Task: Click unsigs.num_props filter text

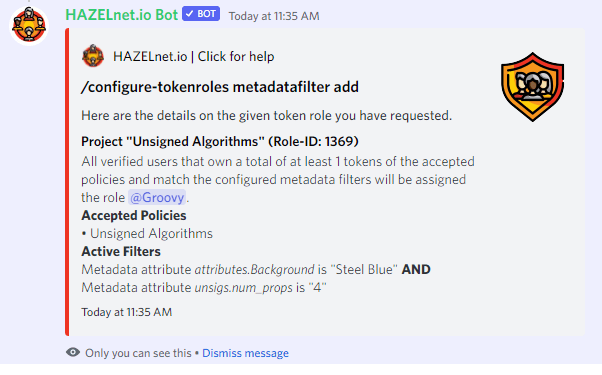Action: pos(243,287)
